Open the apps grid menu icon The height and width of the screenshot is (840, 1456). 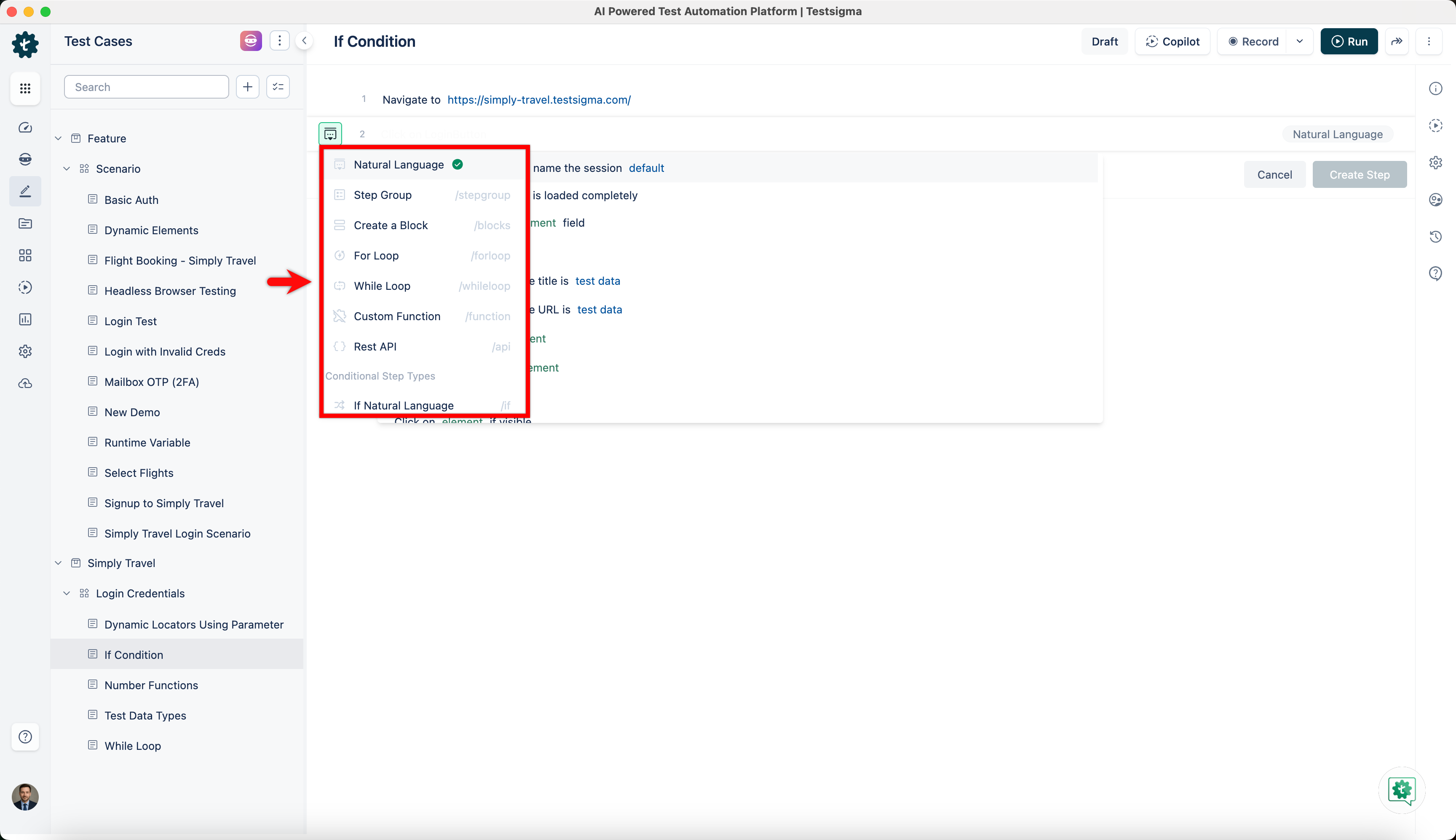25,88
